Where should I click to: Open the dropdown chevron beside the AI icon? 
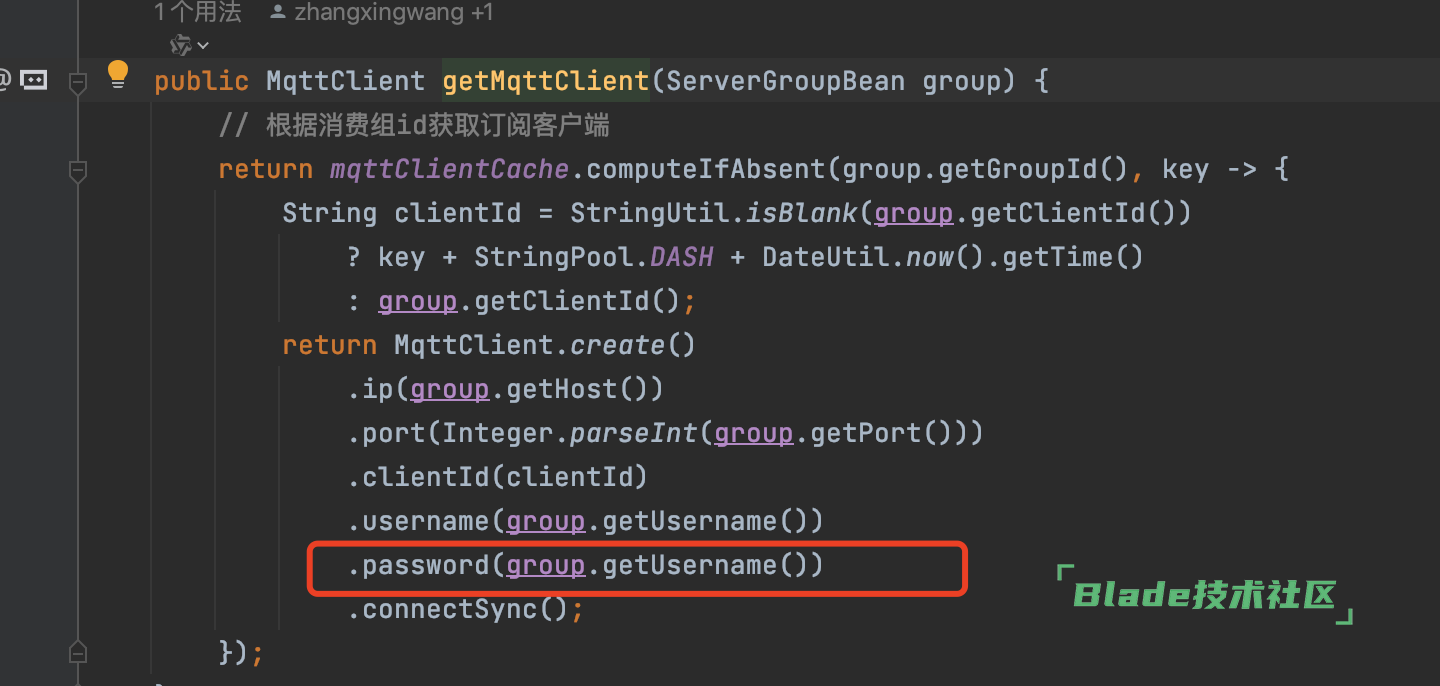tap(203, 46)
